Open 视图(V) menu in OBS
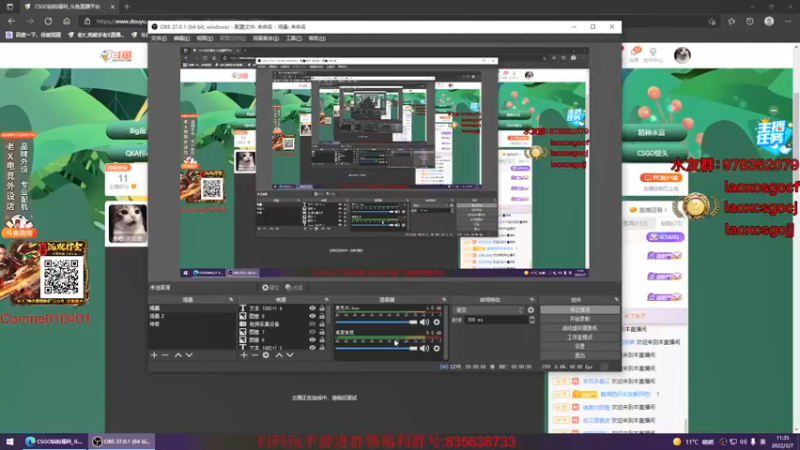This screenshot has height=450, width=800. click(204, 38)
